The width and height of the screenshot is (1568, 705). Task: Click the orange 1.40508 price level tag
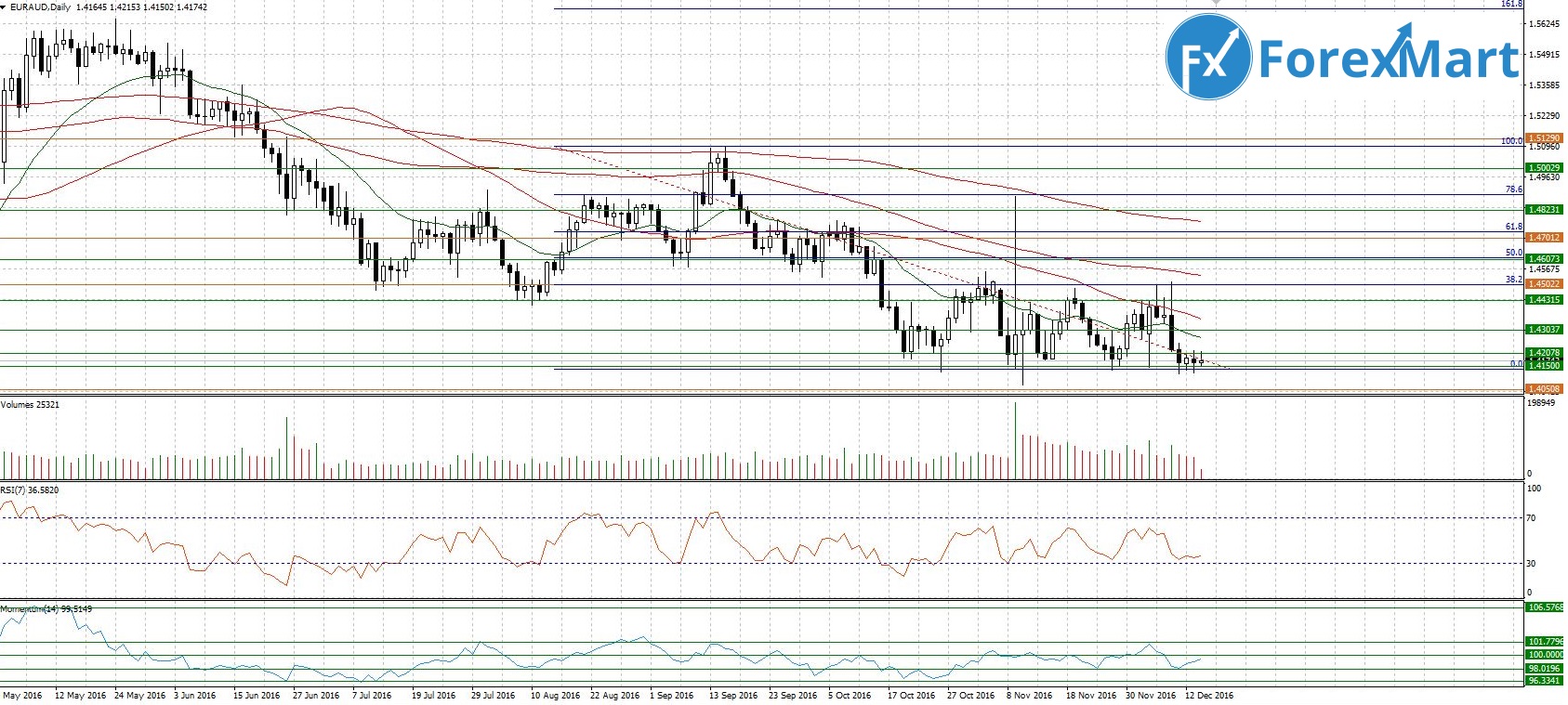tap(1543, 389)
